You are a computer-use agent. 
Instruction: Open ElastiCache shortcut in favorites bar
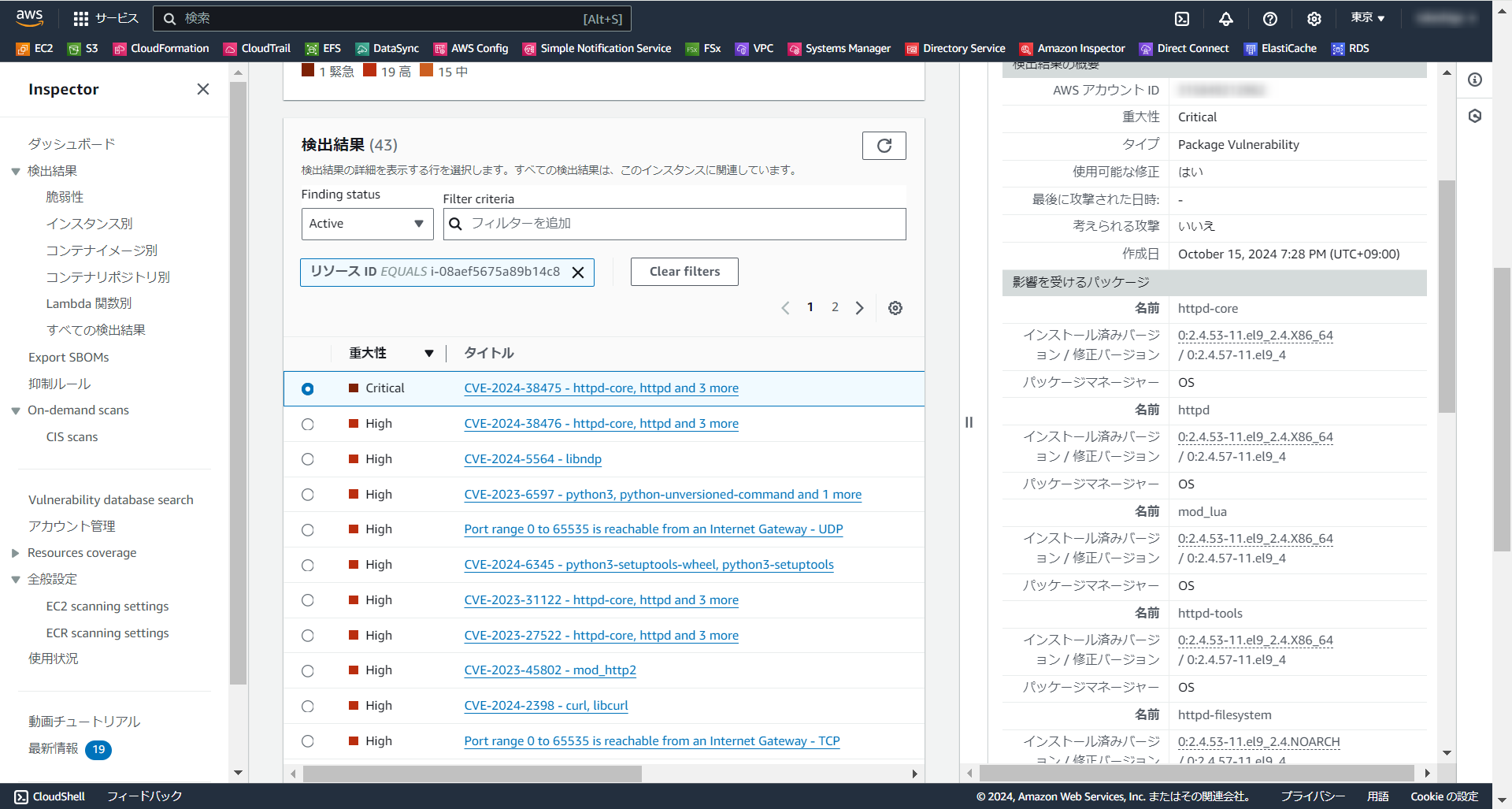point(1280,48)
